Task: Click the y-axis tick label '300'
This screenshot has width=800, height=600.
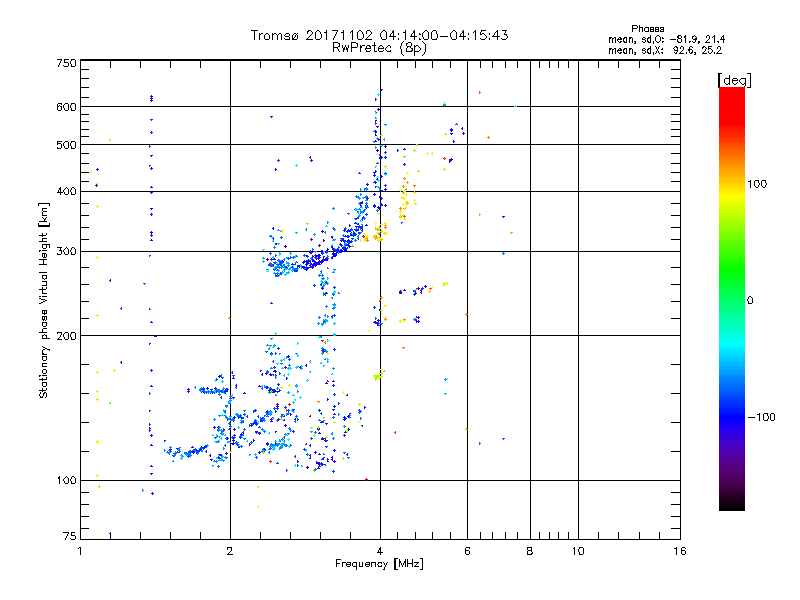Action: 66,252
